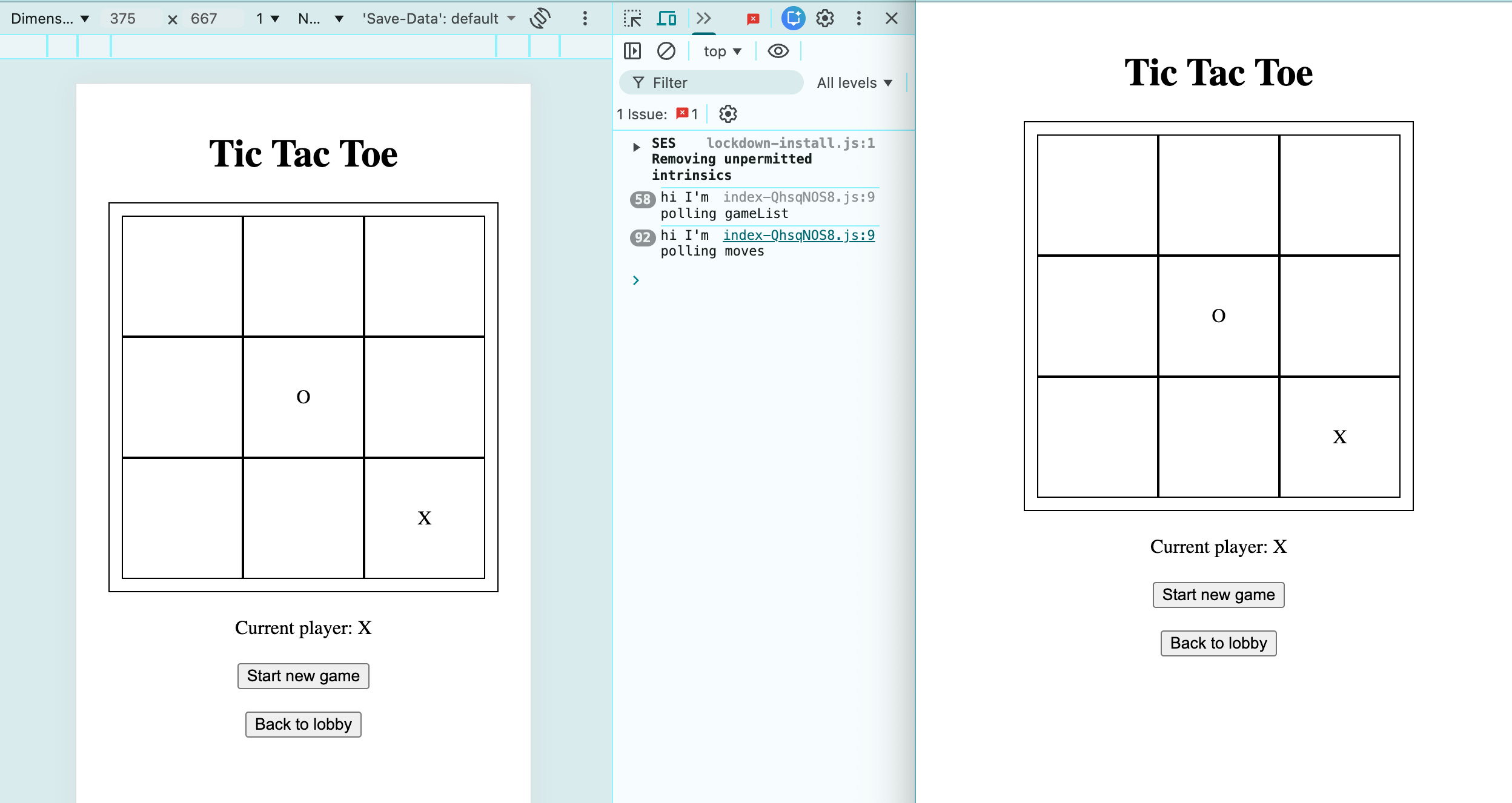Screen dimensions: 1512x803
Task: Click the AI assistance icon in DevTools
Action: pos(793,19)
